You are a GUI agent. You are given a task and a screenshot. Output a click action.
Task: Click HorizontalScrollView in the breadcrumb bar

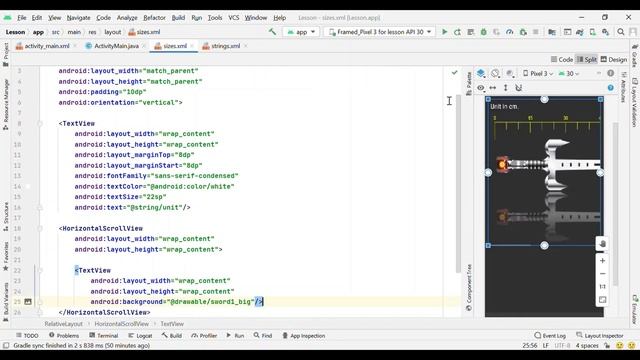coord(121,324)
